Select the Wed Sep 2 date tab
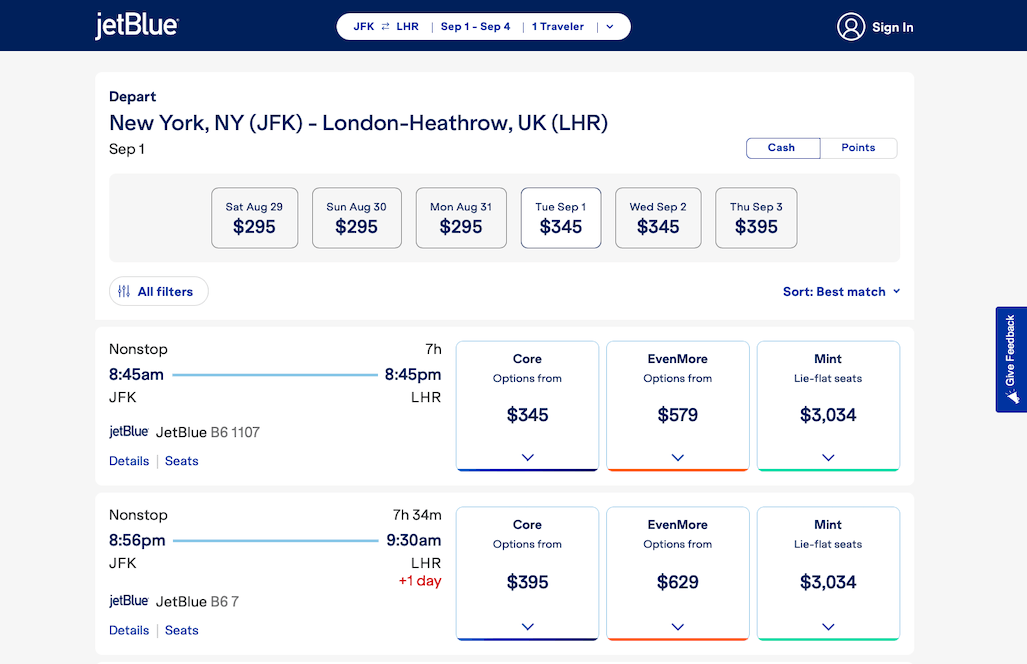Viewport: 1027px width, 664px height. [x=658, y=218]
